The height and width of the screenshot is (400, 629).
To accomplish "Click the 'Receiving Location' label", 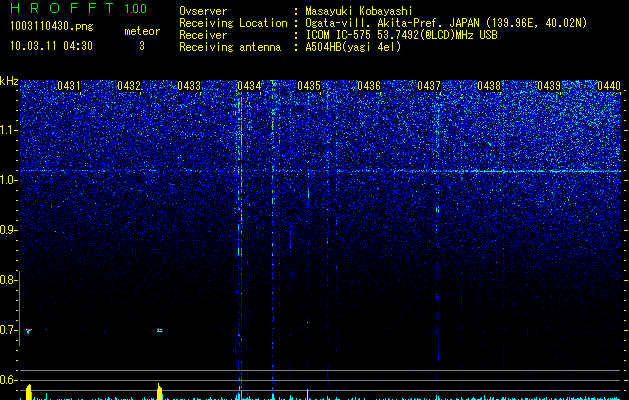I will [x=233, y=23].
